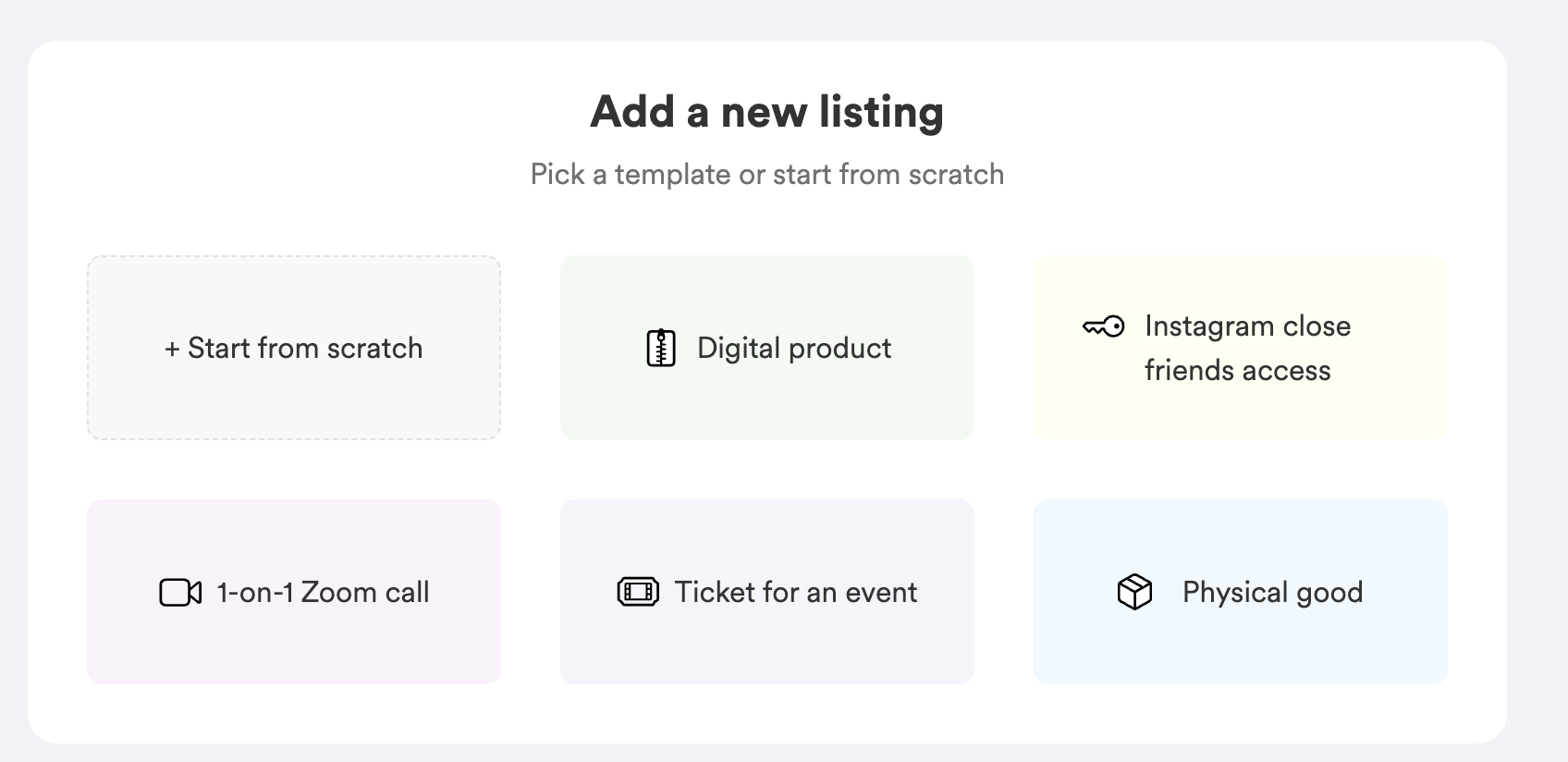Choose the "Digital product" label

coord(794,349)
